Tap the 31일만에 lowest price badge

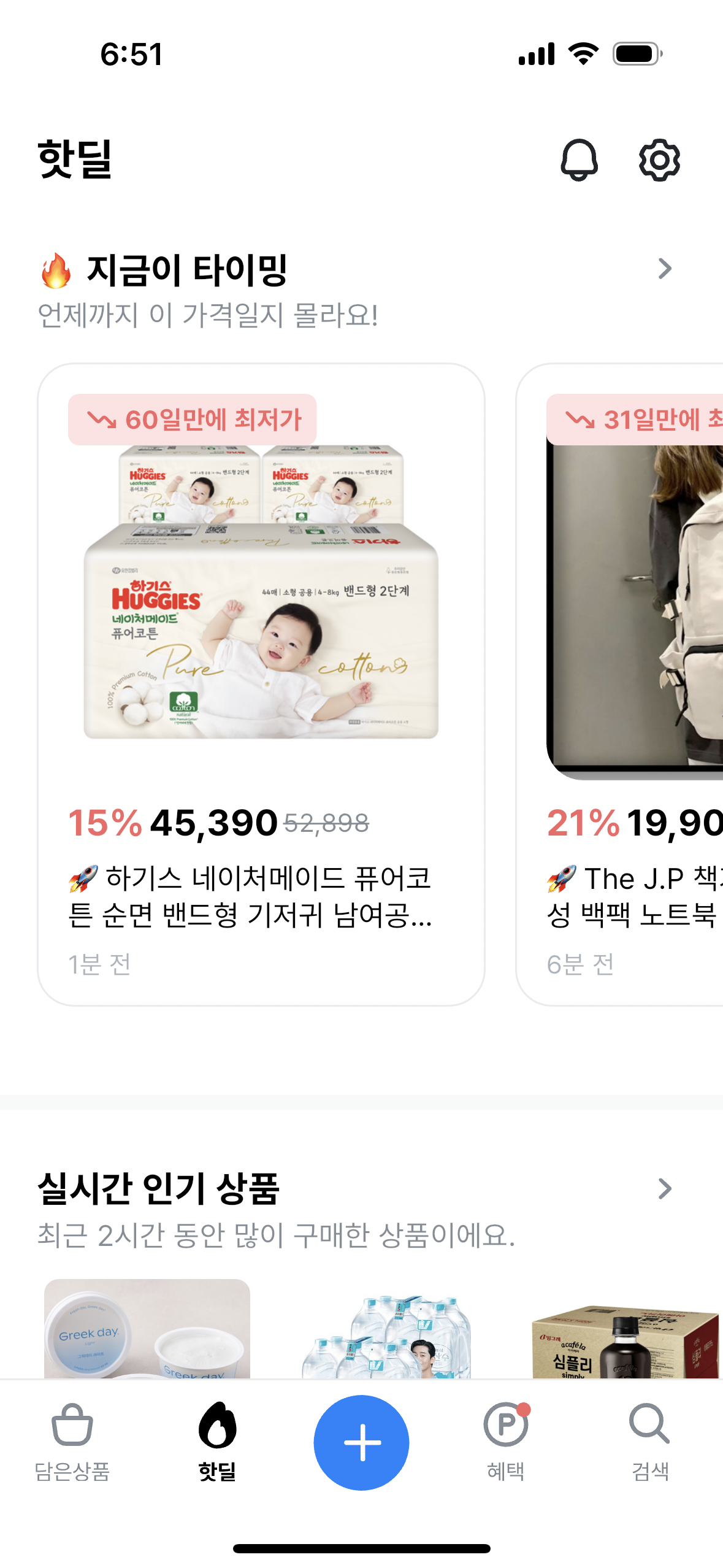[x=635, y=420]
